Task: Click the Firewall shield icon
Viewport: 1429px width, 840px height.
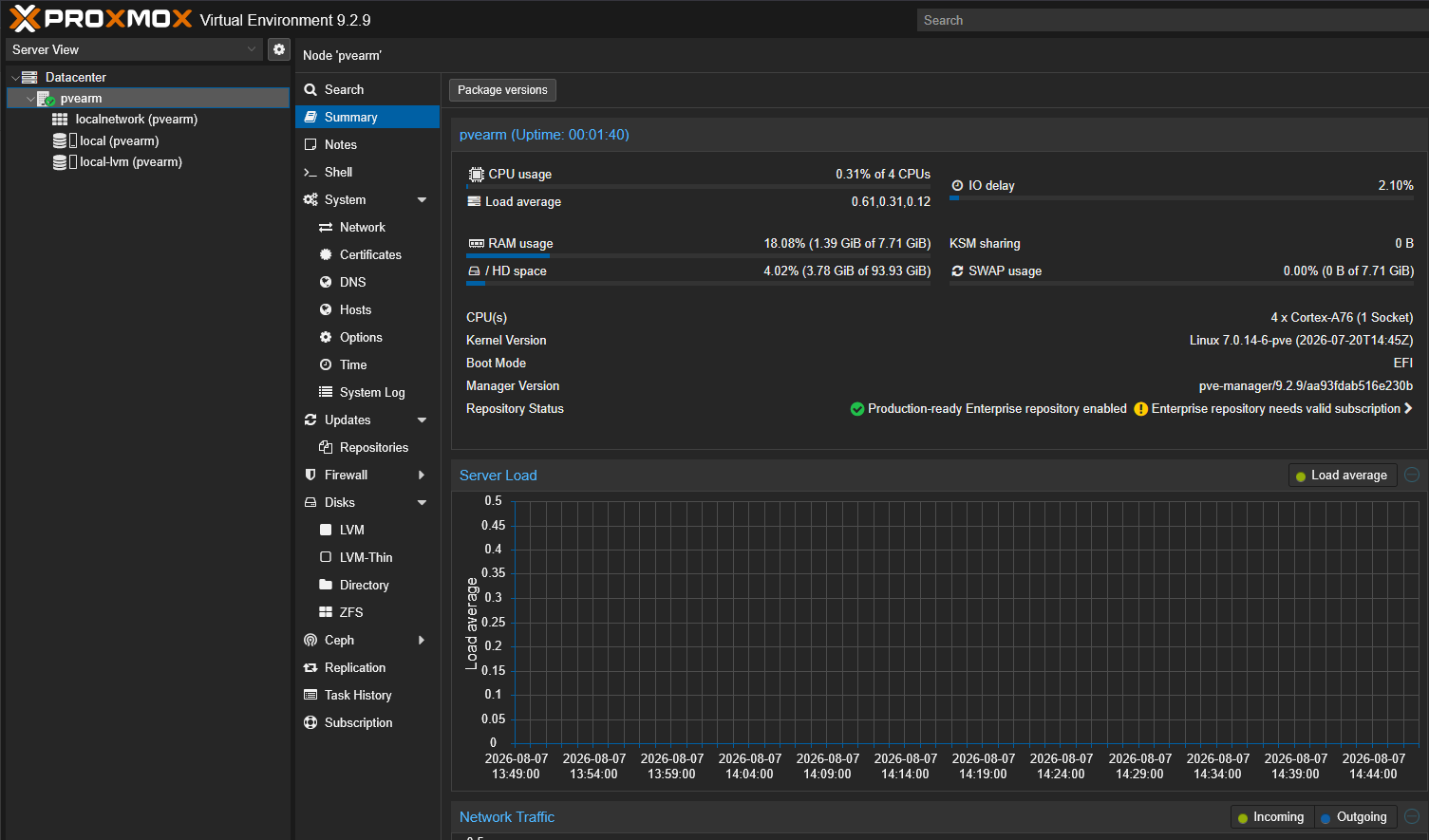Action: pos(310,475)
